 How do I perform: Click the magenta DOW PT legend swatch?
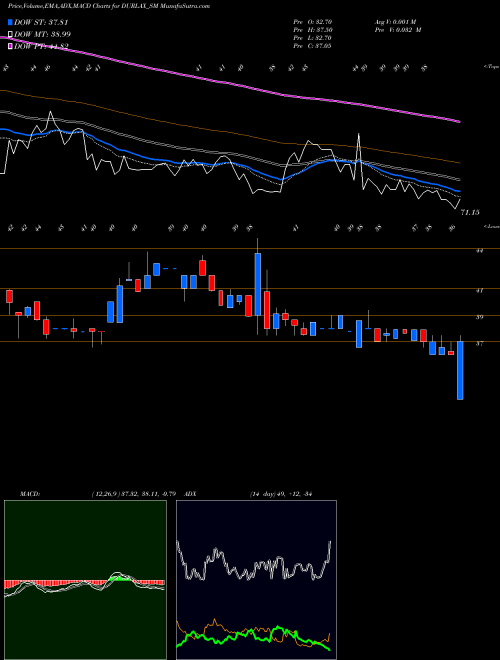click(11, 46)
